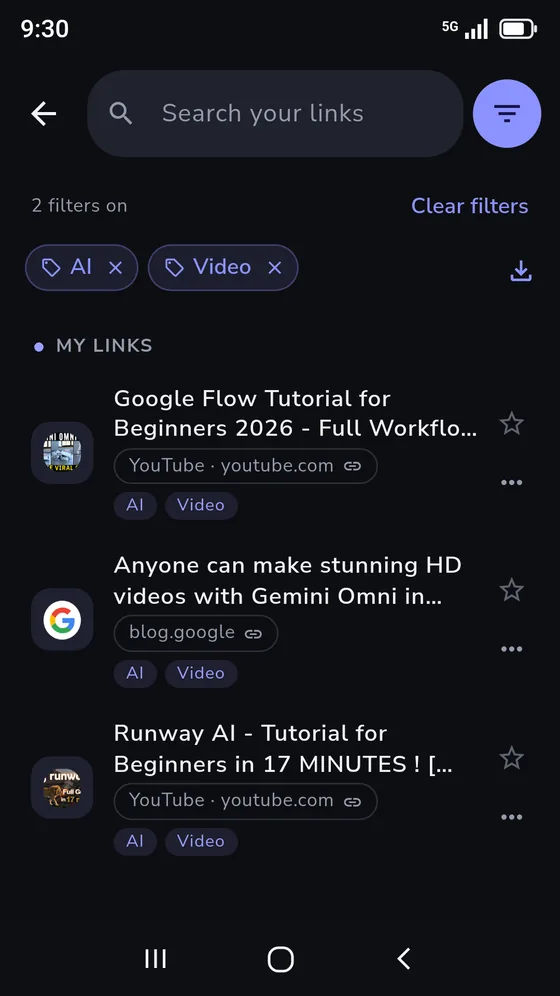Tap the Google logo thumbnail

click(62, 619)
